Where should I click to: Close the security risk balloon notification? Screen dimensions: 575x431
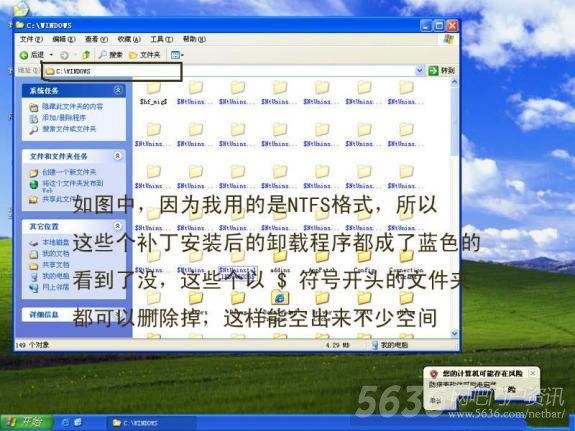tap(532, 373)
